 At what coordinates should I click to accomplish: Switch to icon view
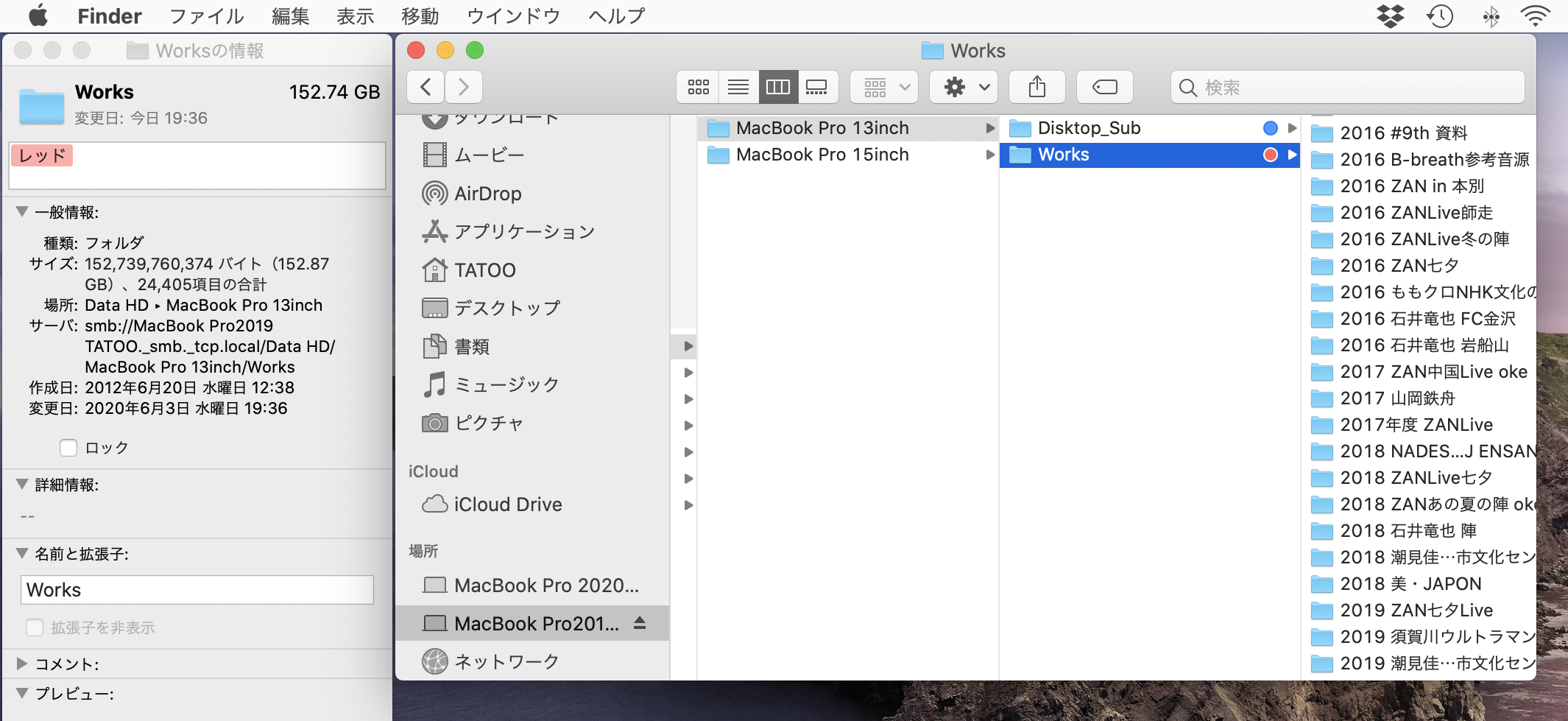[x=698, y=88]
